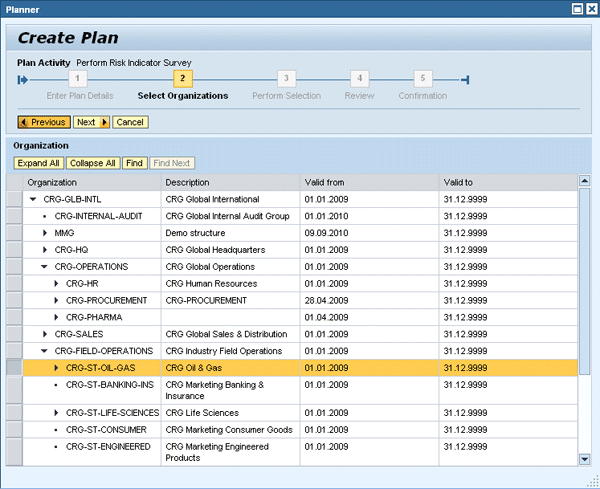Expand the MMG organization node

tap(45, 233)
